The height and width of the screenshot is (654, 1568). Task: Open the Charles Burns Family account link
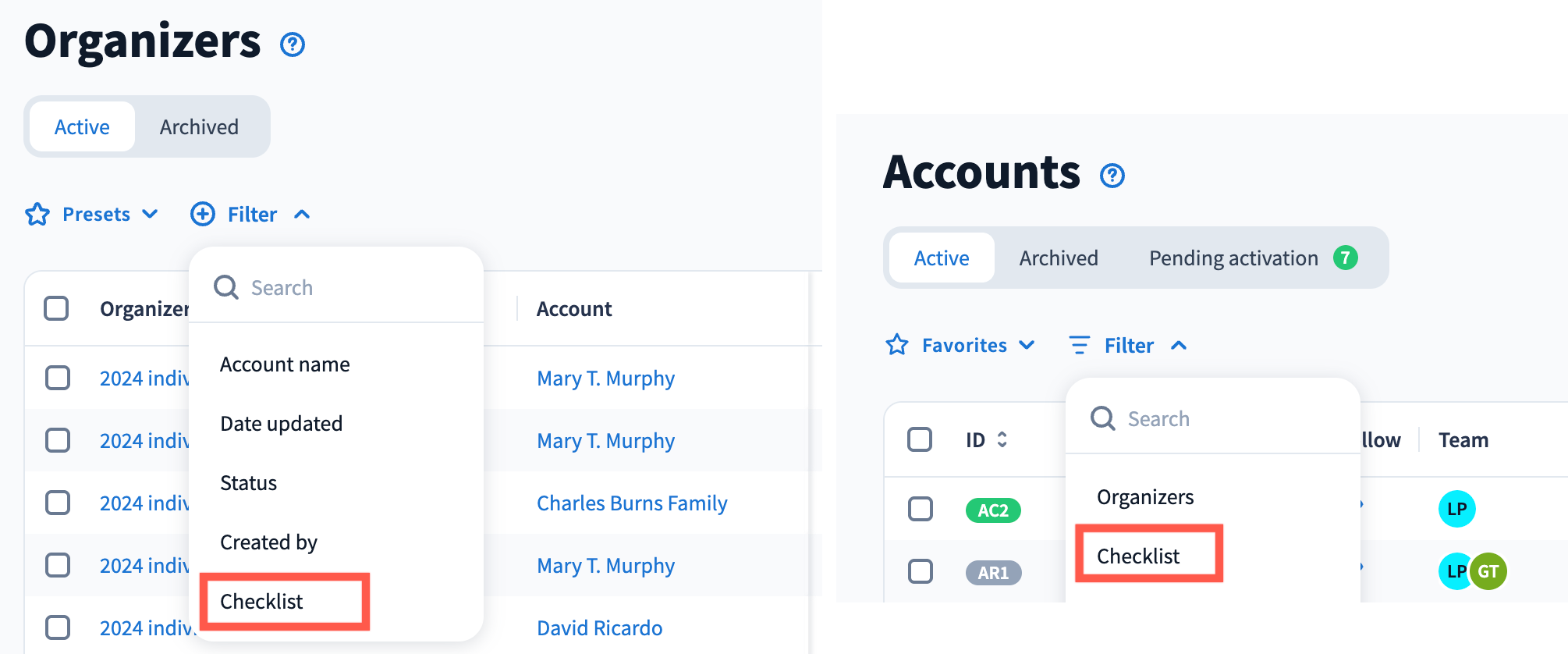pyautogui.click(x=632, y=503)
